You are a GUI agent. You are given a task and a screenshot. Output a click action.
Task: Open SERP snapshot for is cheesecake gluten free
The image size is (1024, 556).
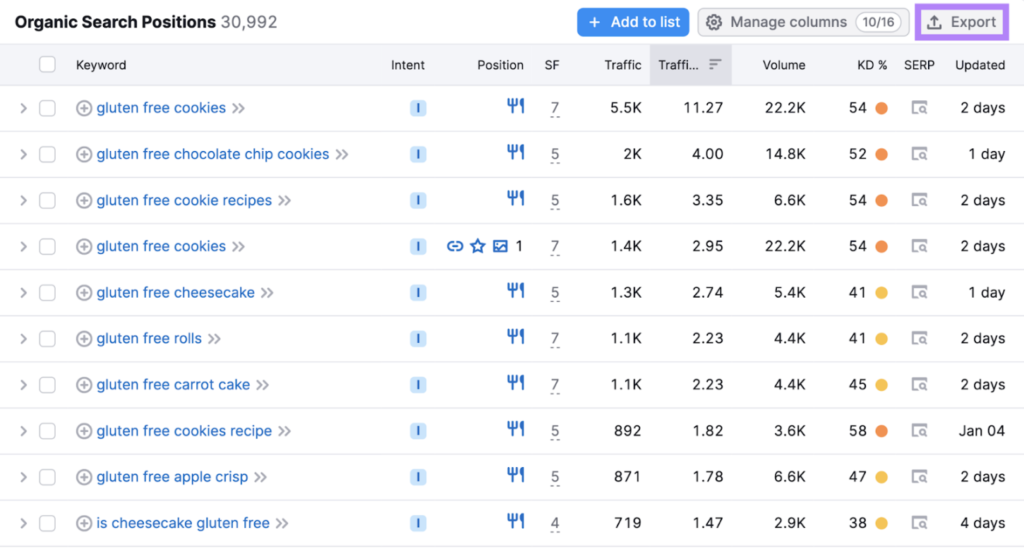[919, 523]
